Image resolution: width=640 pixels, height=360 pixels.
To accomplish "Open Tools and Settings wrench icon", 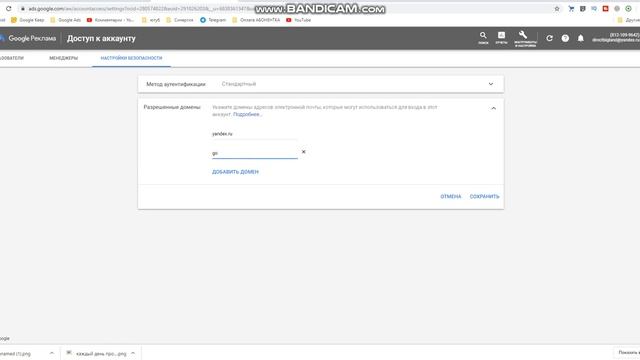I will click(x=525, y=38).
